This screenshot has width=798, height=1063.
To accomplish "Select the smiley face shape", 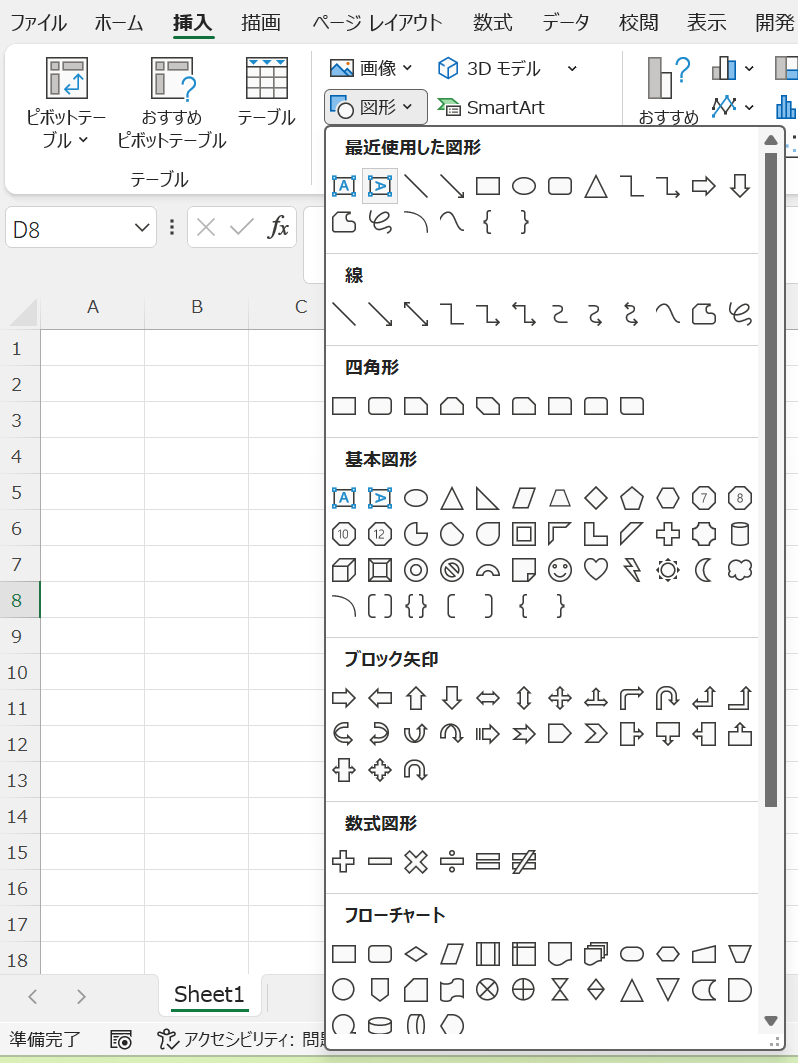I will coord(560,570).
